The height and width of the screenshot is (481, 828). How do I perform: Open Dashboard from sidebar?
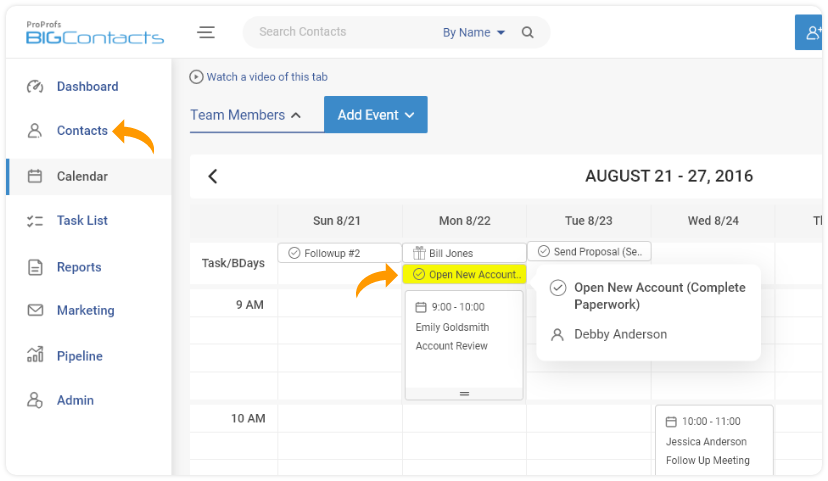(x=88, y=86)
